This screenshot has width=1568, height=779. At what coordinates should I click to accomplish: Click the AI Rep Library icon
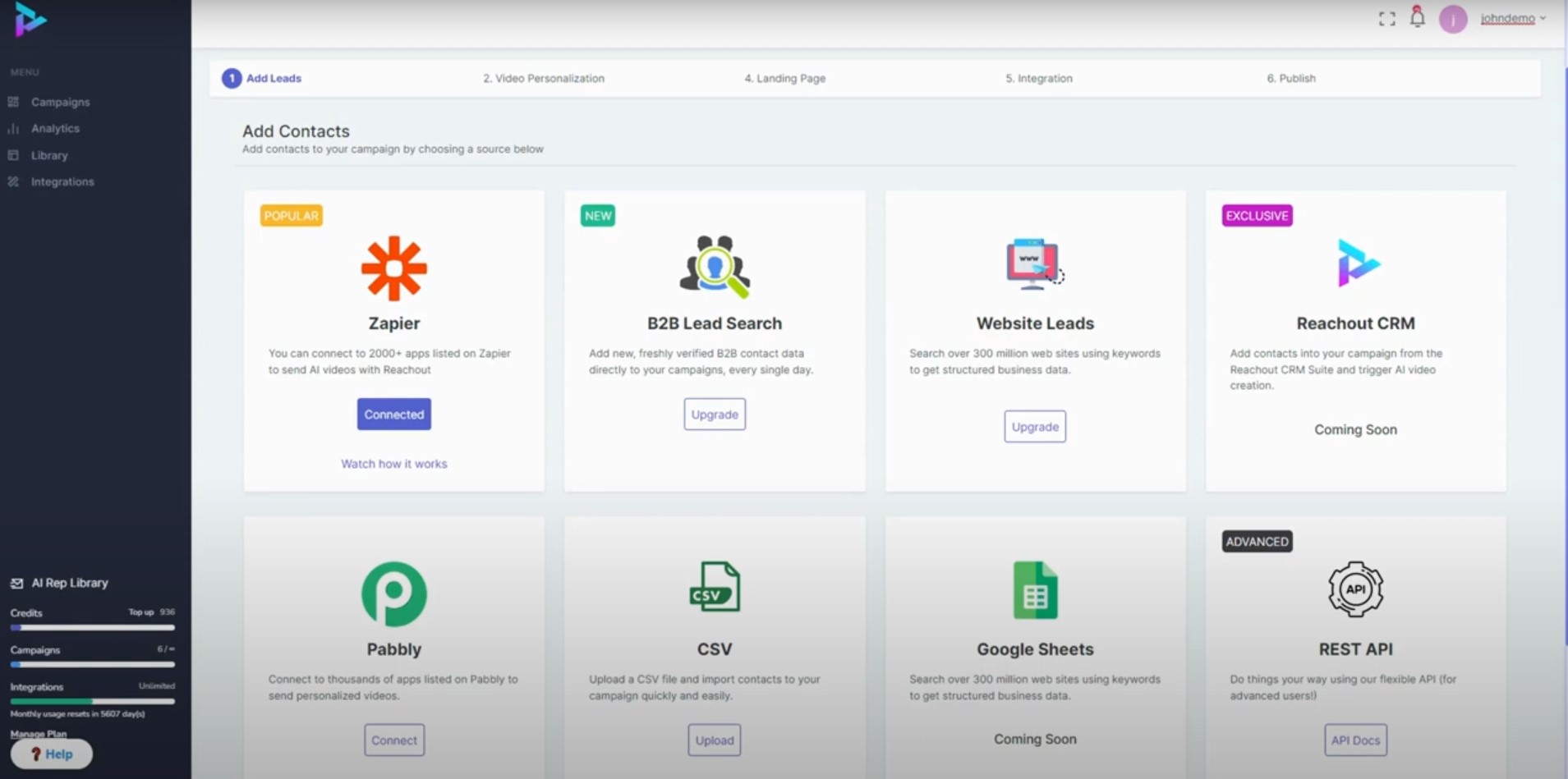16,583
